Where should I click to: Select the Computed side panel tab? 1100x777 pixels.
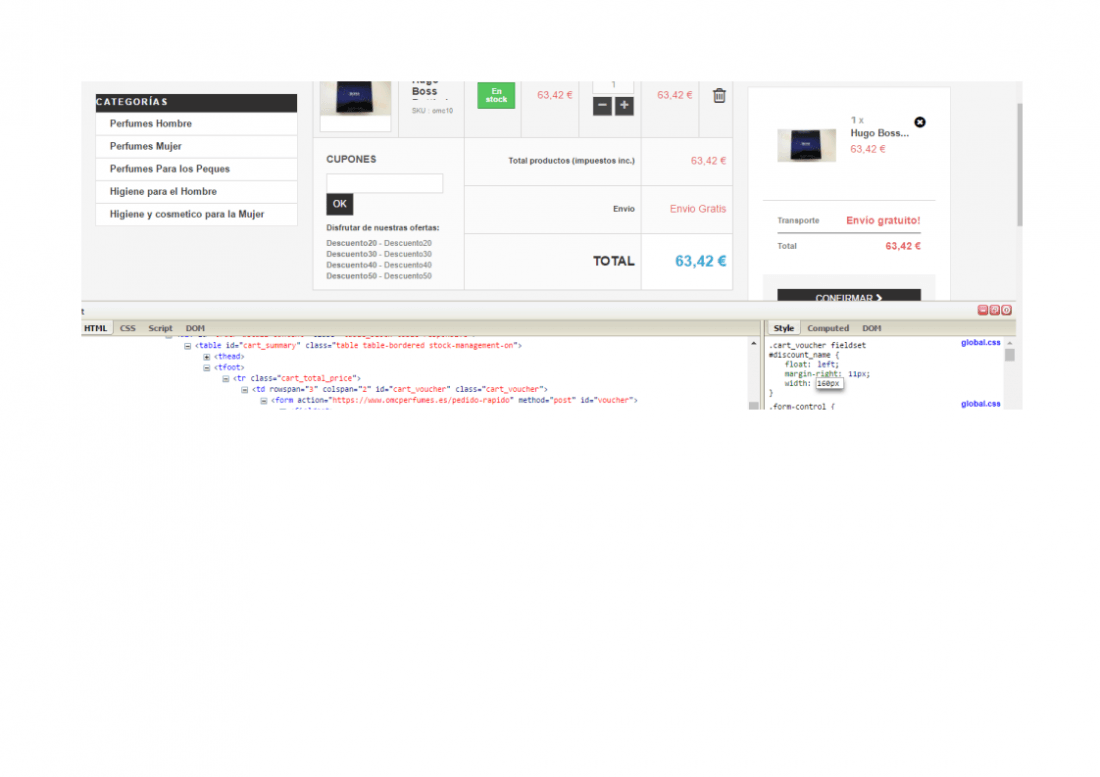[828, 328]
